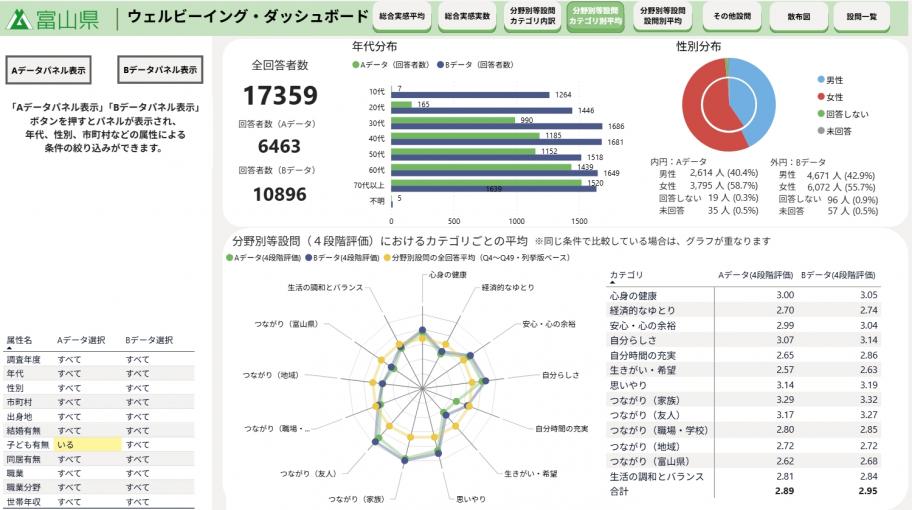Click the green Aデータ legend dot above age chart
The image size is (912, 510).
(x=355, y=65)
